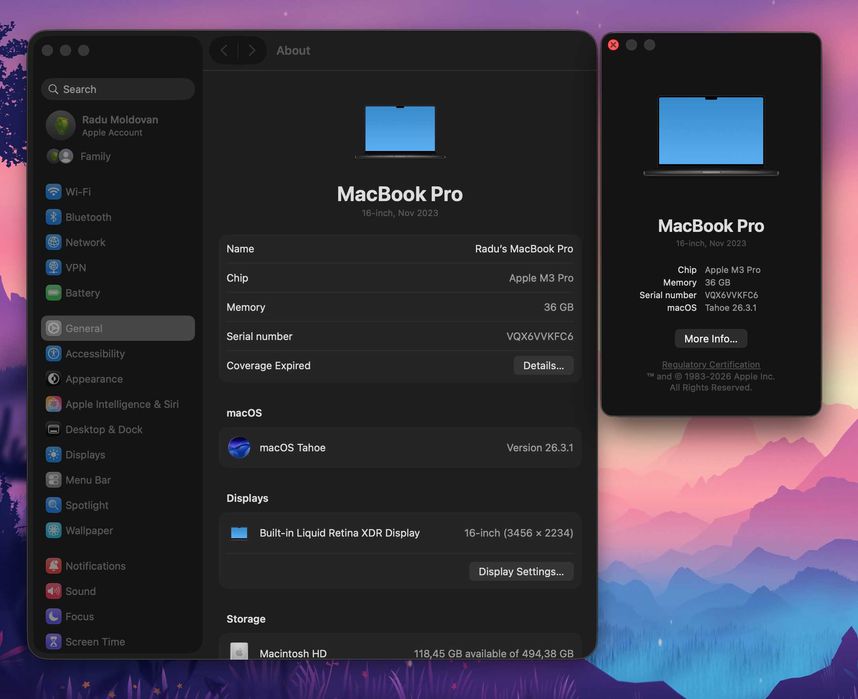The width and height of the screenshot is (858, 699).
Task: Click the macOS Tahoe name label
Action: click(x=292, y=447)
